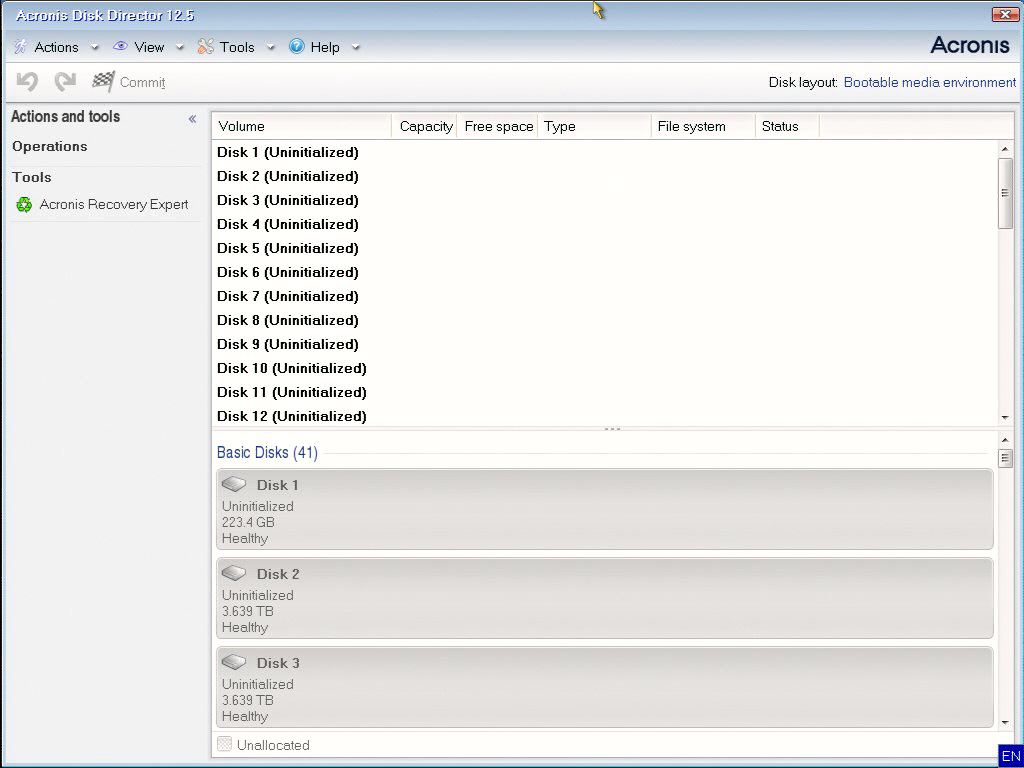Select Disk 11 (Uninitialized) row
This screenshot has height=768, width=1024.
pos(605,392)
